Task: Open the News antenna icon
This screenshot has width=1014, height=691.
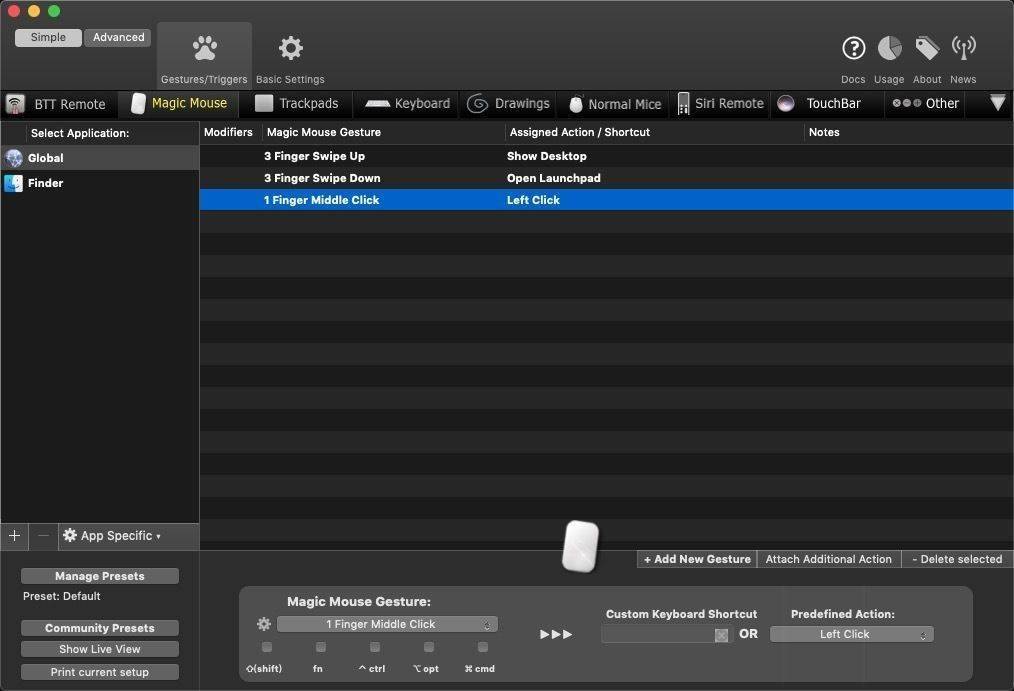Action: pos(963,48)
